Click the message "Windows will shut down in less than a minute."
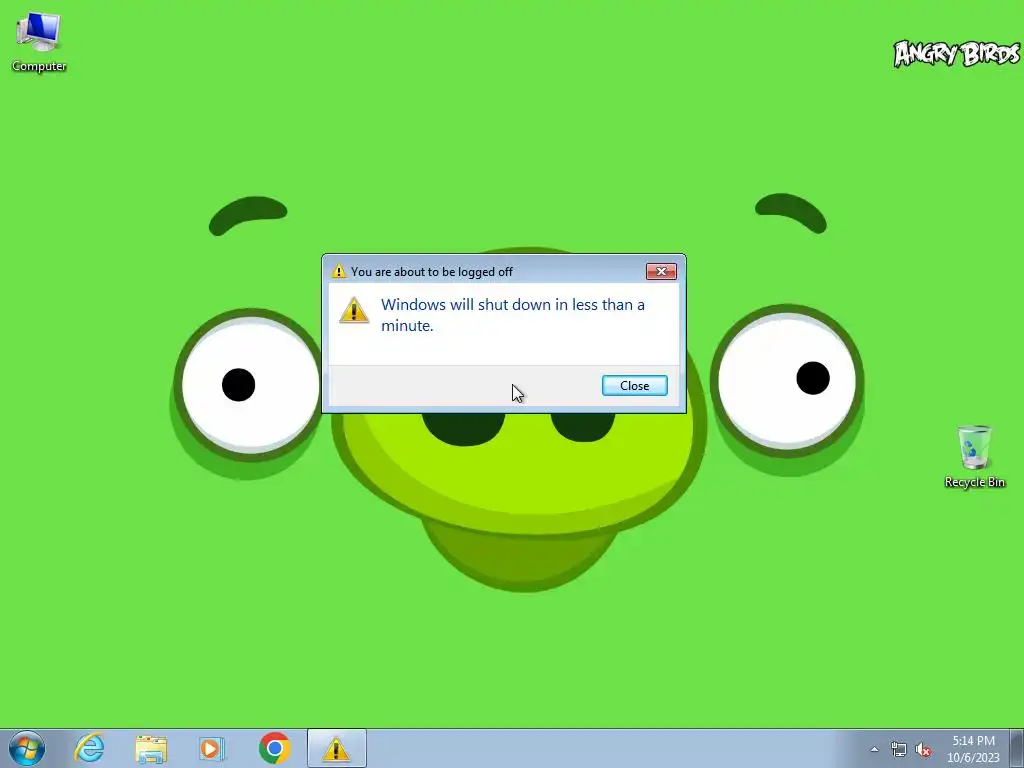1024x768 pixels. click(x=513, y=315)
